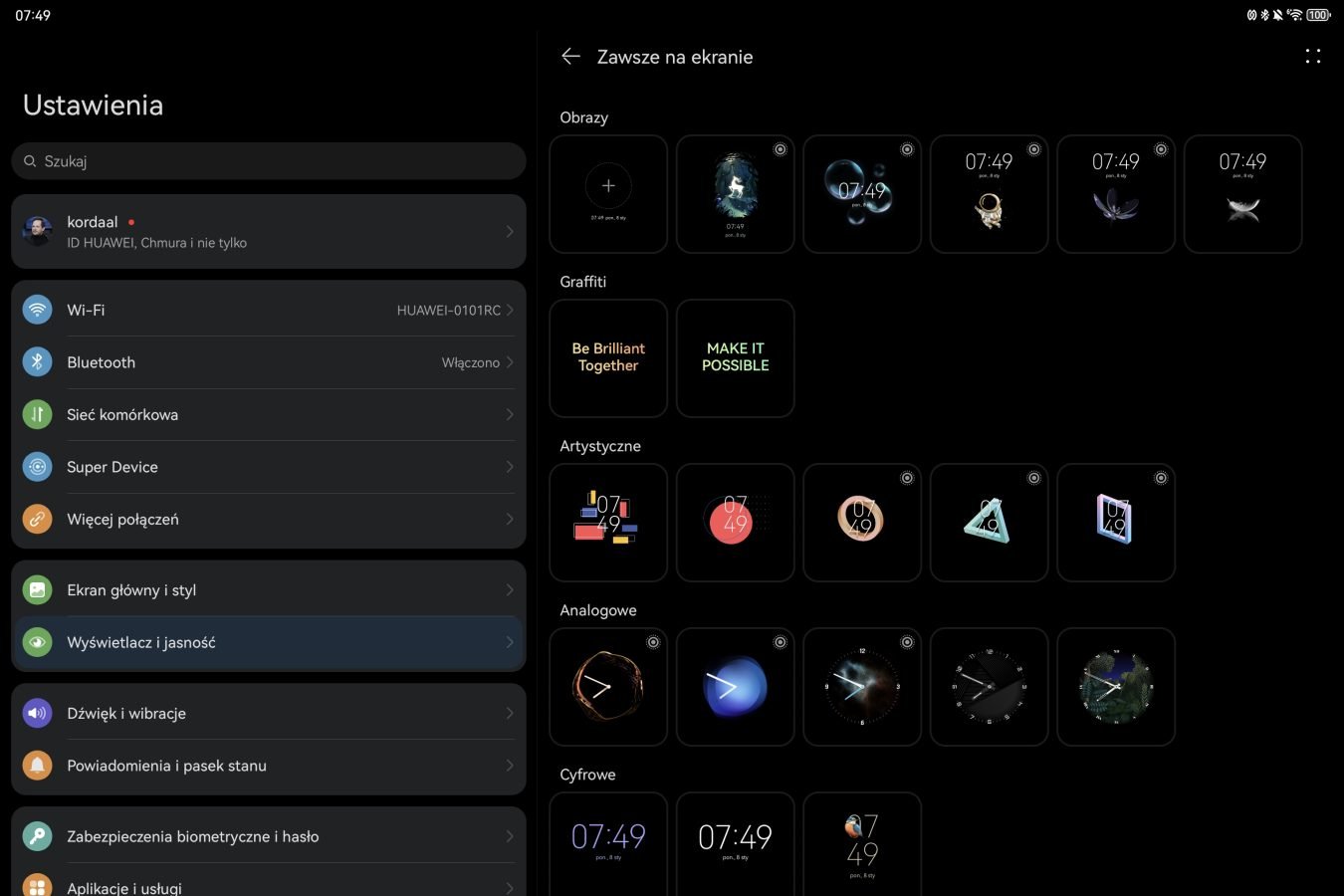1344x896 pixels.
Task: Choose MAKE IT POSSIBLE graffiti style
Action: (x=735, y=357)
